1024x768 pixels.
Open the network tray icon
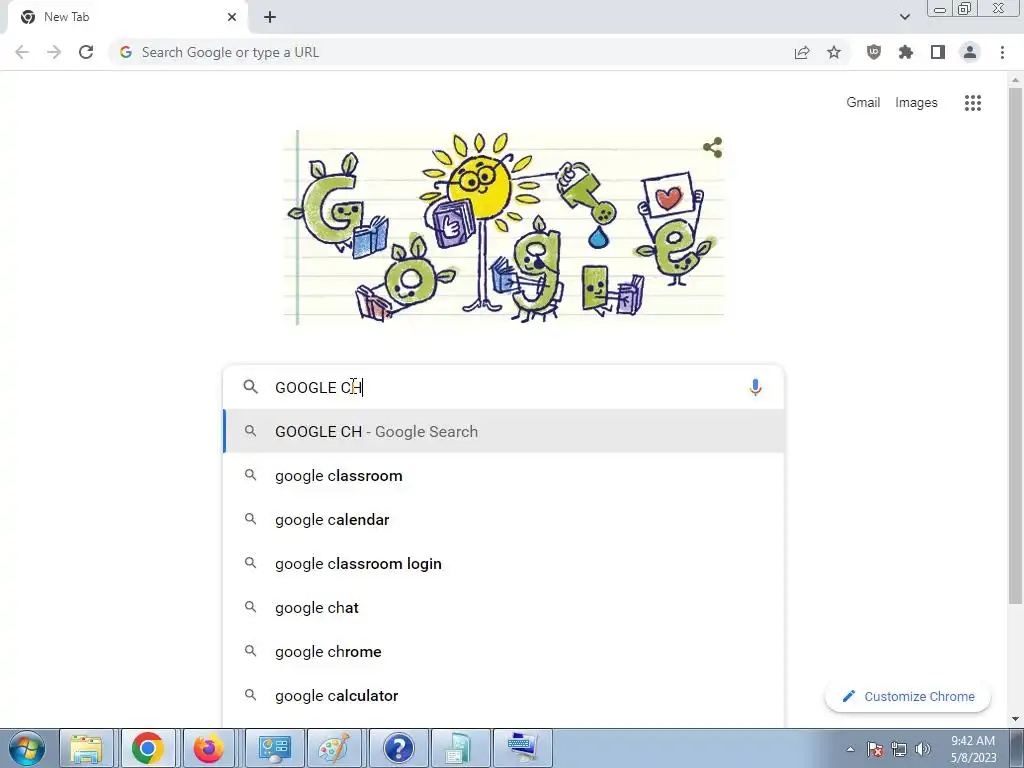click(x=899, y=749)
